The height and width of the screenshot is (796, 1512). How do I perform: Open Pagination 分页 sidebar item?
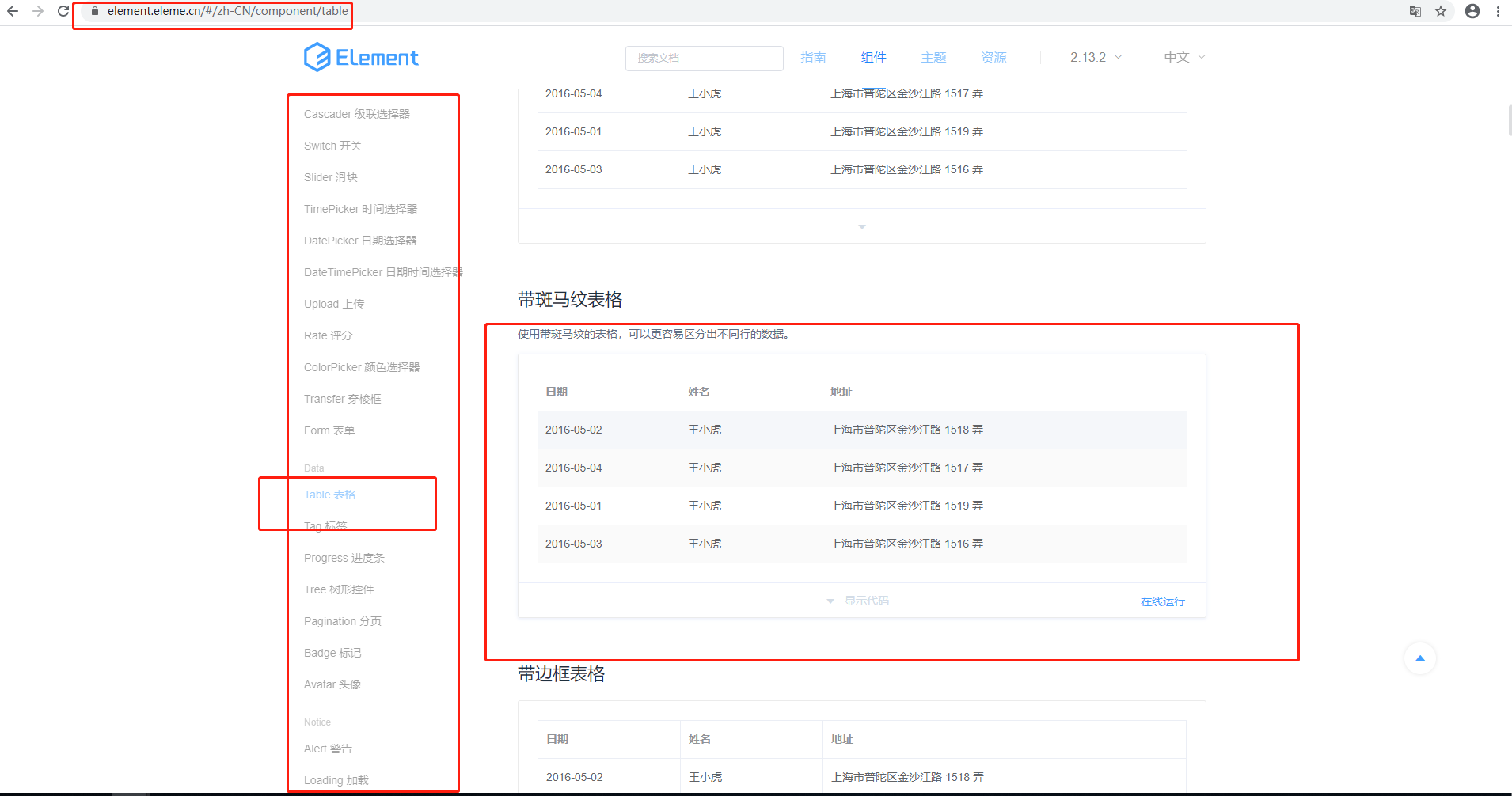343,621
